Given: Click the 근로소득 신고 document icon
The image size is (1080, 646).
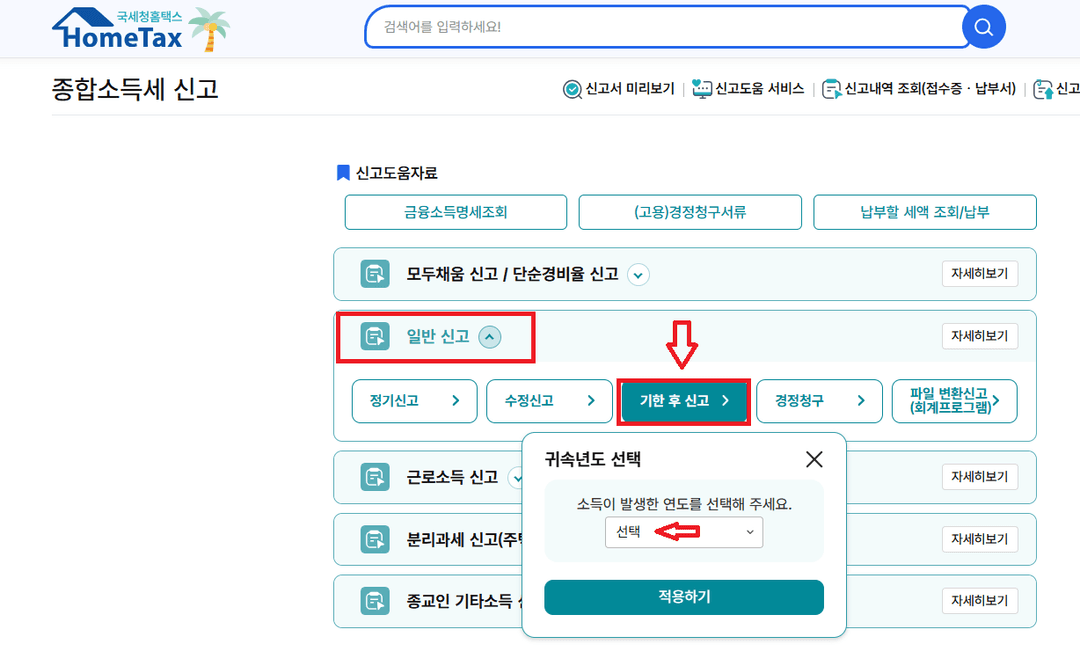Looking at the screenshot, I should pyautogui.click(x=375, y=477).
